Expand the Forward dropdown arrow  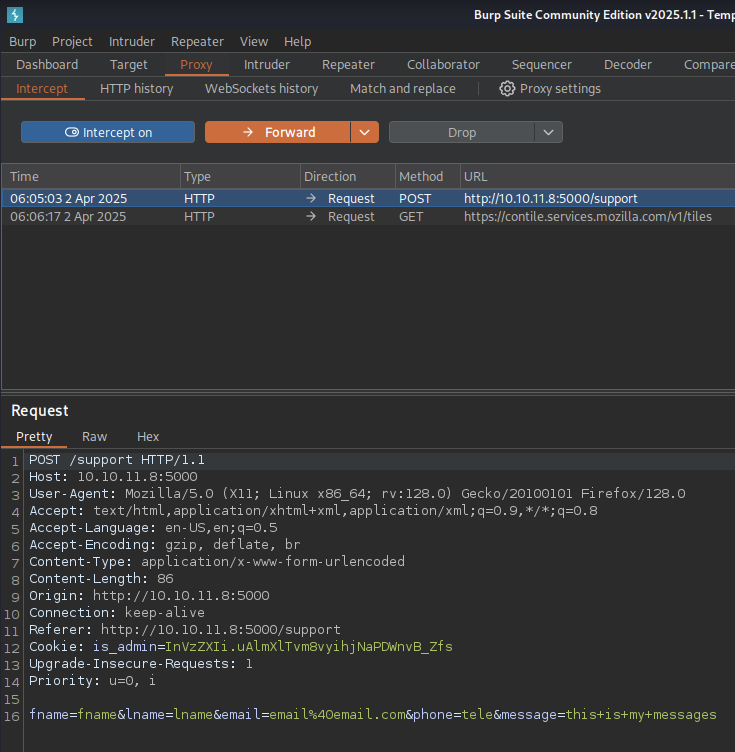tap(365, 132)
